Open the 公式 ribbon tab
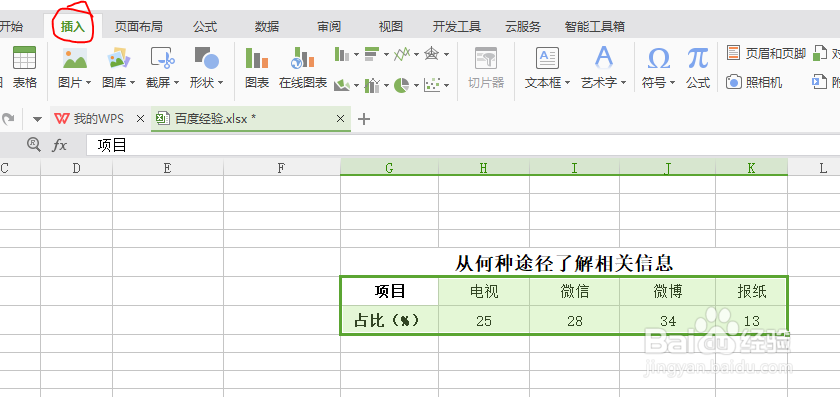The image size is (840, 397). click(205, 26)
